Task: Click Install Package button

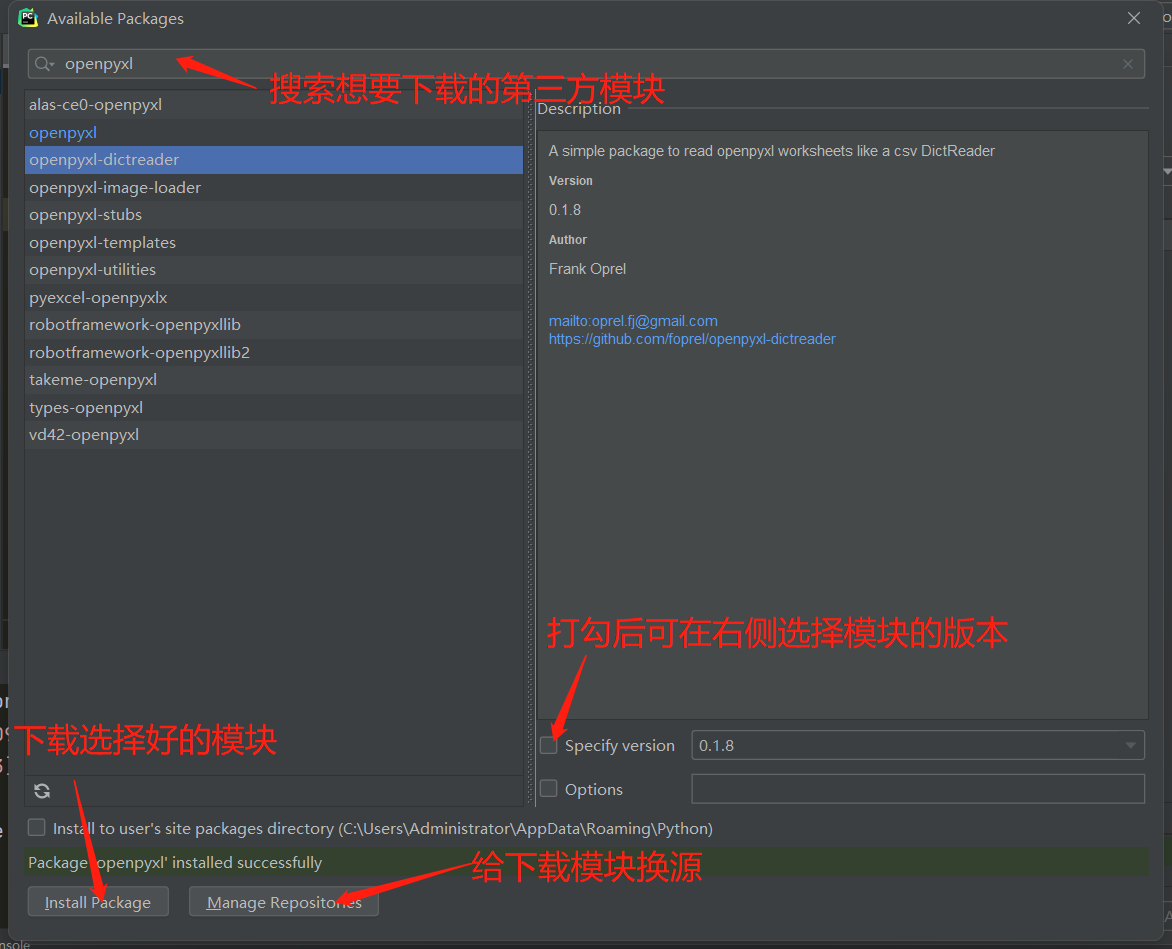Action: (x=98, y=902)
